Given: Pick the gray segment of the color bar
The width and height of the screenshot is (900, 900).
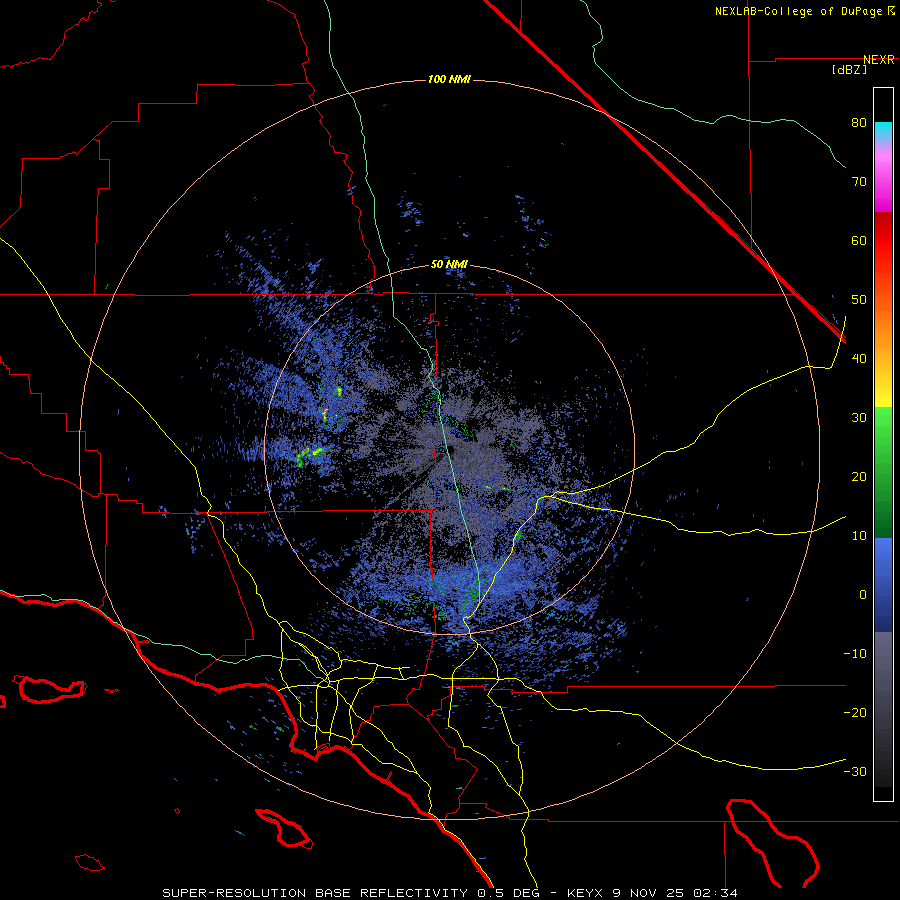Looking at the screenshot, I should pyautogui.click(x=883, y=709).
